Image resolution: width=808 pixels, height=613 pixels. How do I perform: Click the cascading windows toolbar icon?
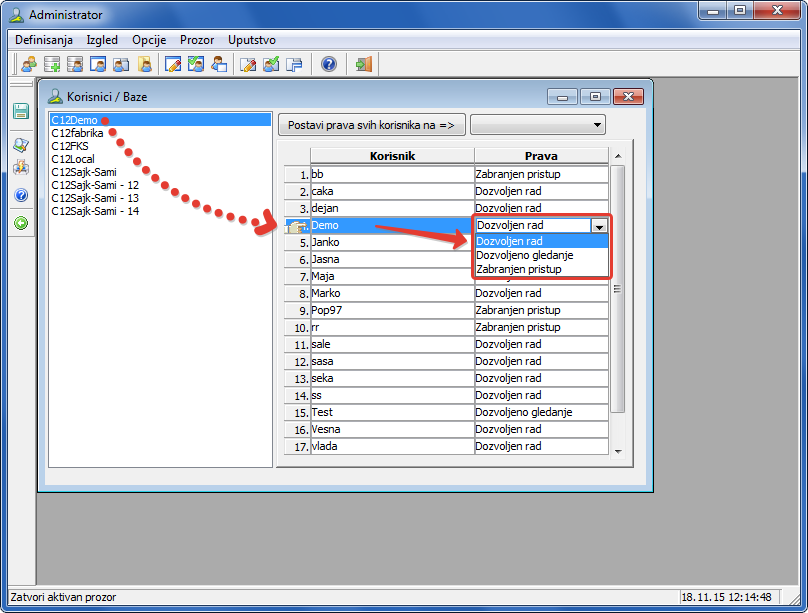click(294, 64)
